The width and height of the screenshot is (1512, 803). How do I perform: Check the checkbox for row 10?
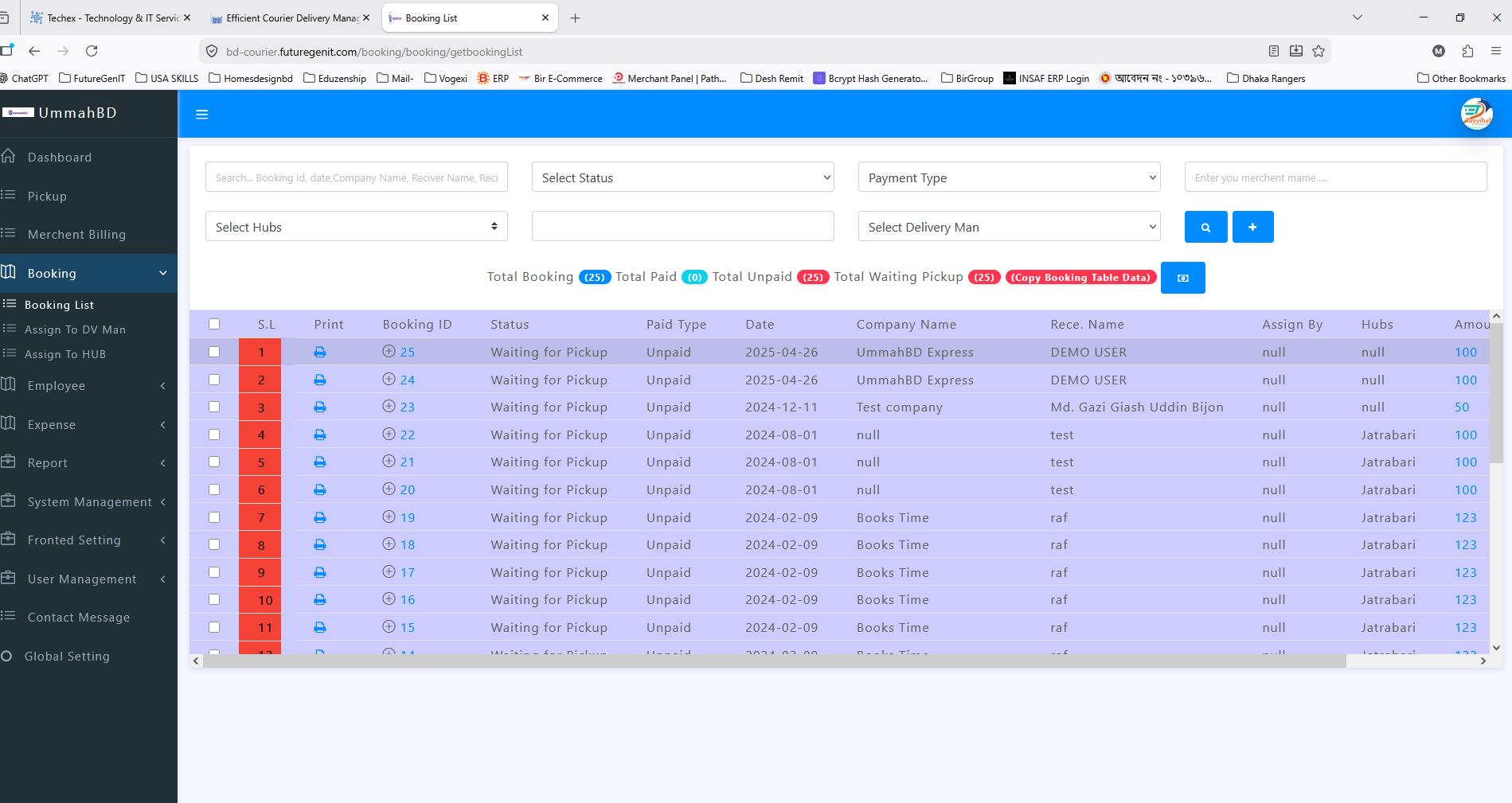(x=214, y=599)
